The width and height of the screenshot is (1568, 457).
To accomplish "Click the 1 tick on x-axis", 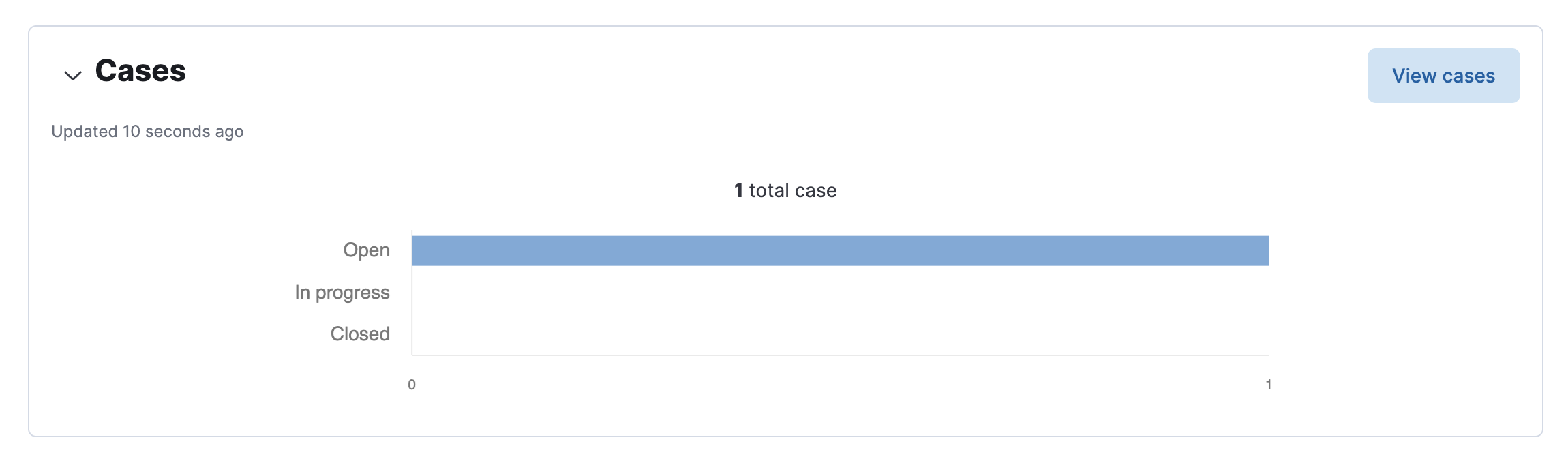I will coord(1268,384).
